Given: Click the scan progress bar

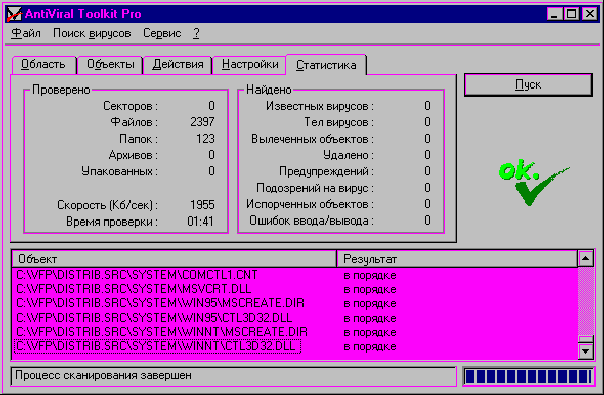Looking at the screenshot, I should pyautogui.click(x=528, y=377).
